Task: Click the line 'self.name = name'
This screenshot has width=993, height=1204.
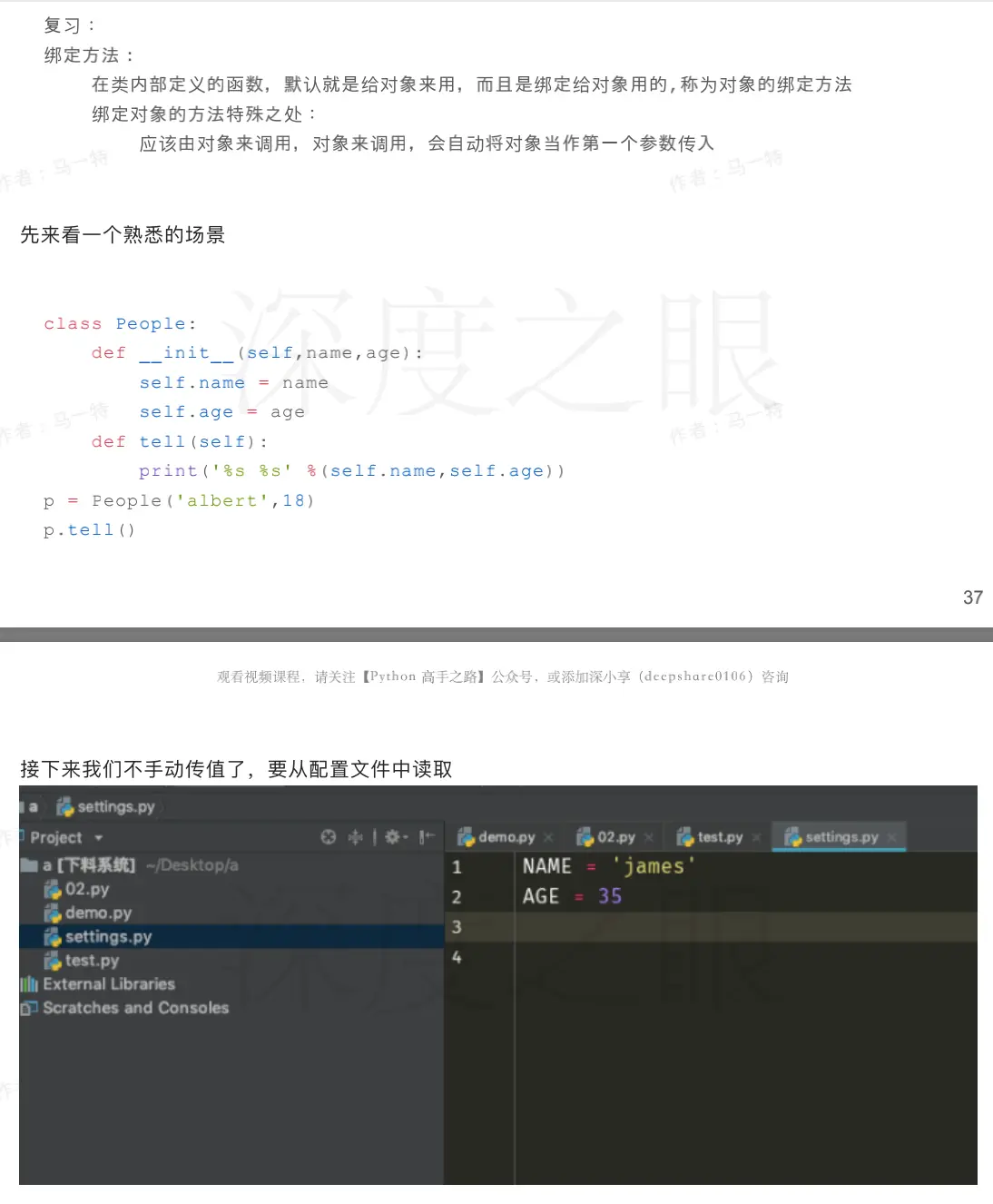Action: click(233, 383)
